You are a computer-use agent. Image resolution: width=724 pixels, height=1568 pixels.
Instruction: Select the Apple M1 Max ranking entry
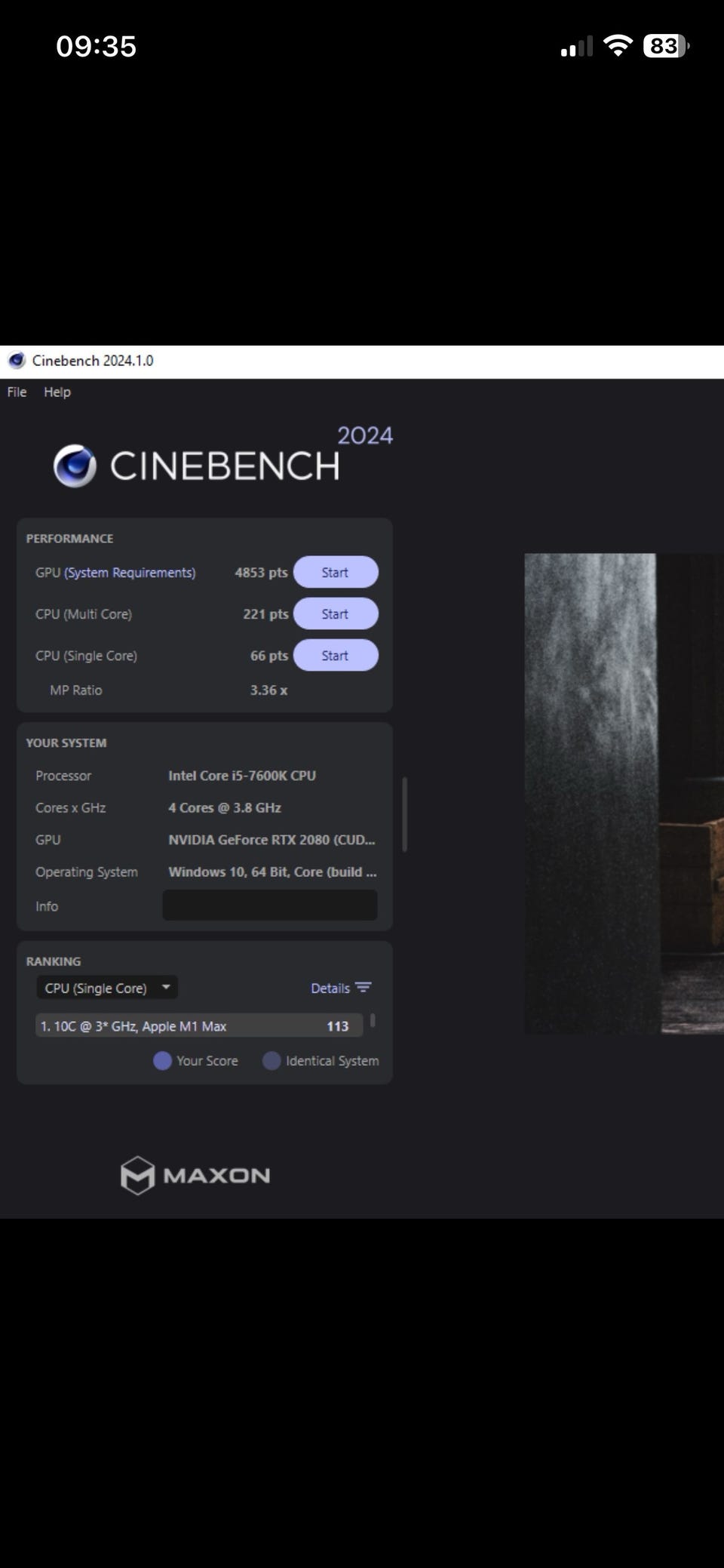coord(199,1026)
